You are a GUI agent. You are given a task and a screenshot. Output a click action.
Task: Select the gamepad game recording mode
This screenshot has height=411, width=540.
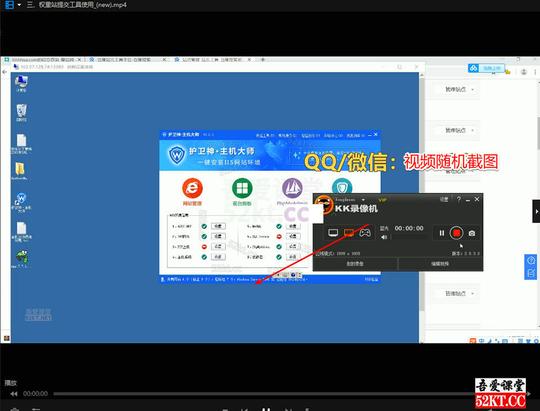pos(365,233)
